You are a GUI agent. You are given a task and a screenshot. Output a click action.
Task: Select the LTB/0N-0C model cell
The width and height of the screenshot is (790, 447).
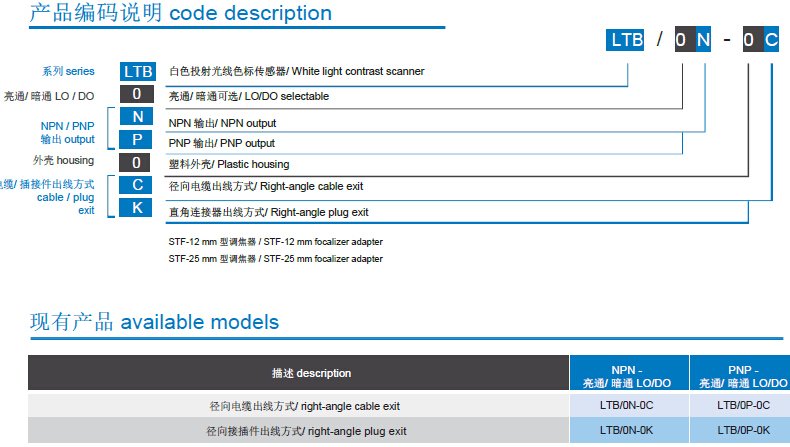627,405
